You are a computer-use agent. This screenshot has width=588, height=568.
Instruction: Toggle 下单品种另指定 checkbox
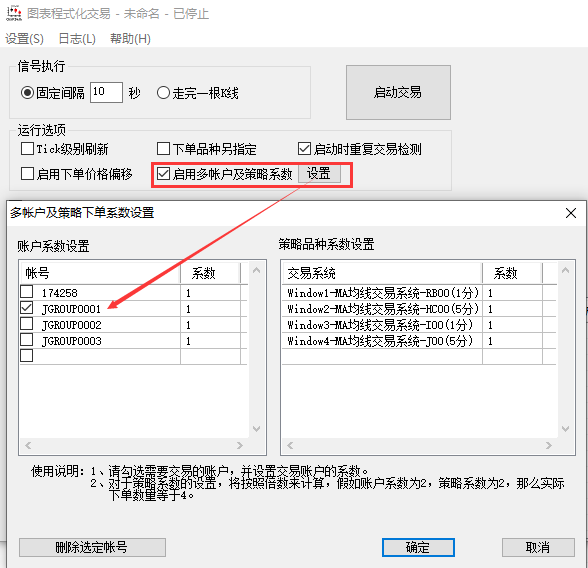pos(164,148)
